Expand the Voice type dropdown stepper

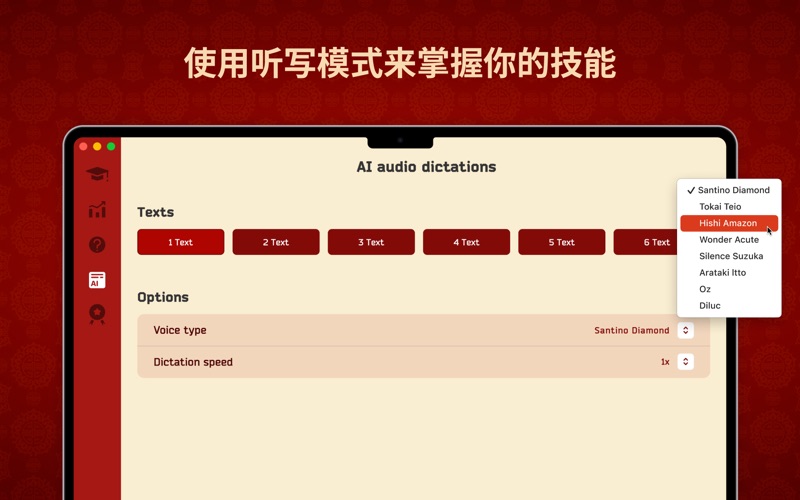pos(685,330)
